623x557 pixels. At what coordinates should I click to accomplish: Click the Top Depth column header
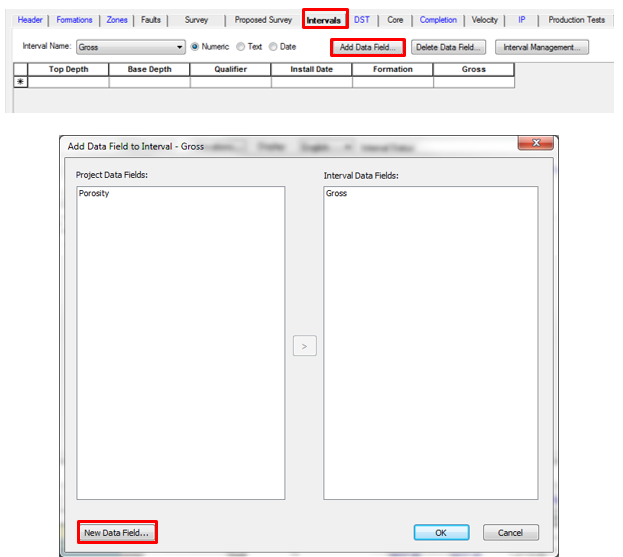pos(68,69)
